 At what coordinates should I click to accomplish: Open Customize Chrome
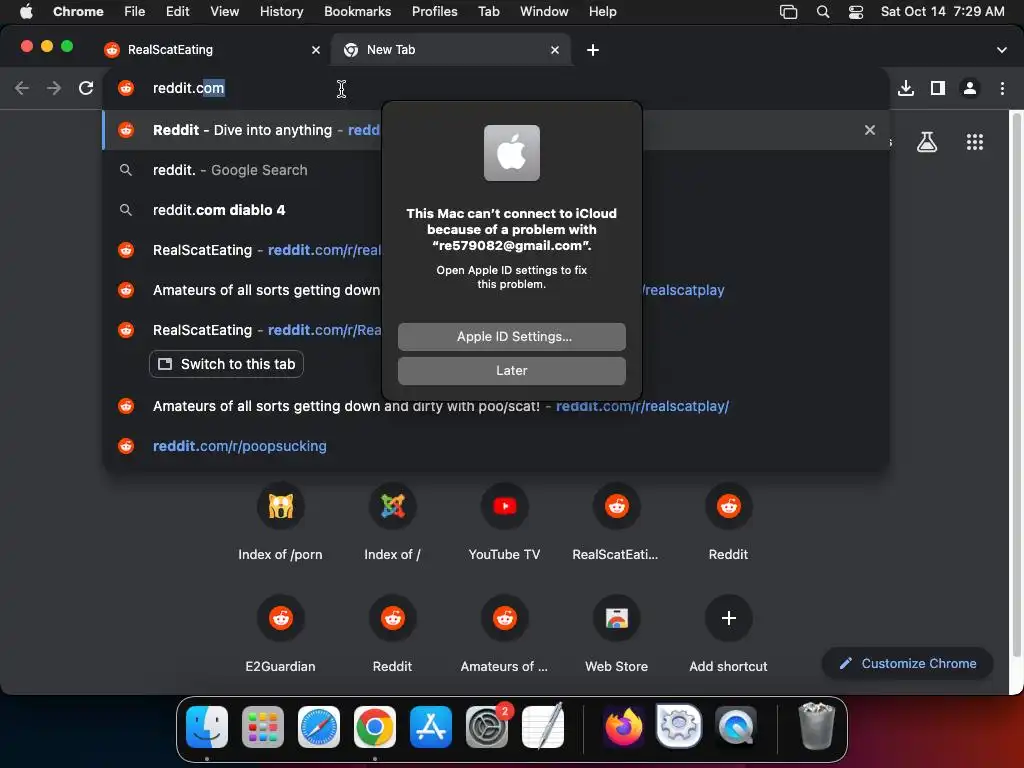click(x=908, y=664)
